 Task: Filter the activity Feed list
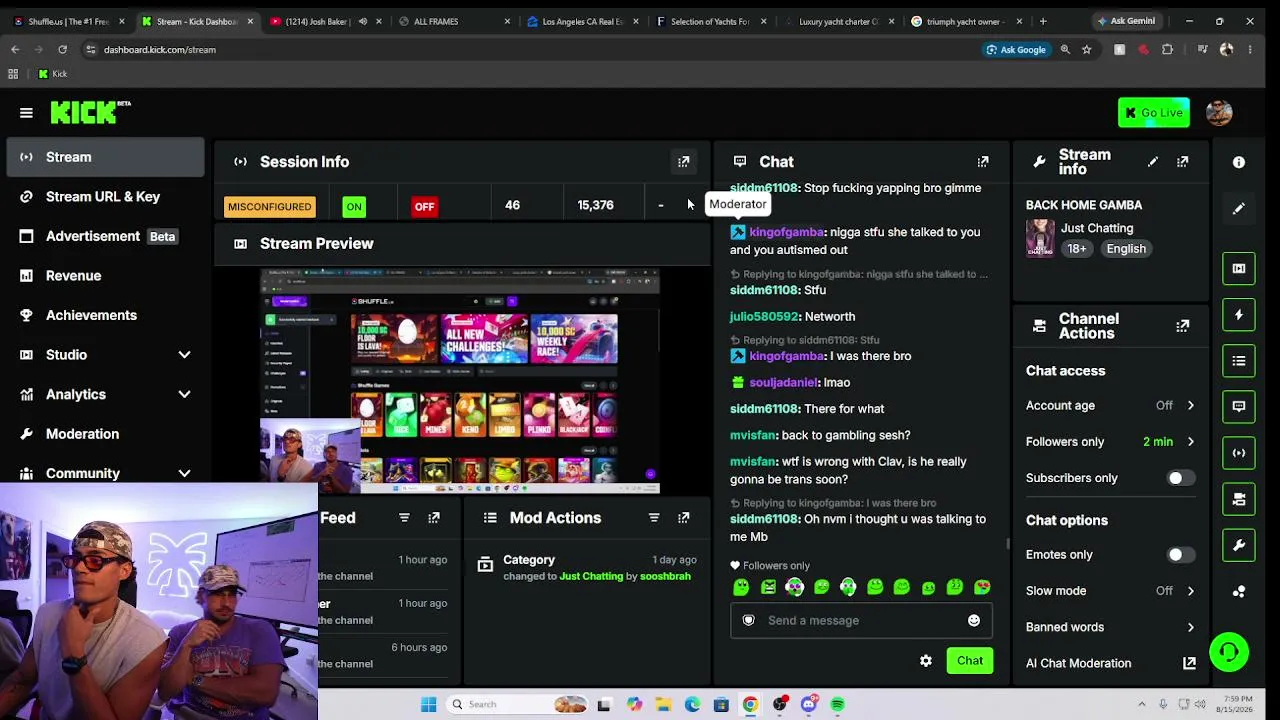coord(404,518)
